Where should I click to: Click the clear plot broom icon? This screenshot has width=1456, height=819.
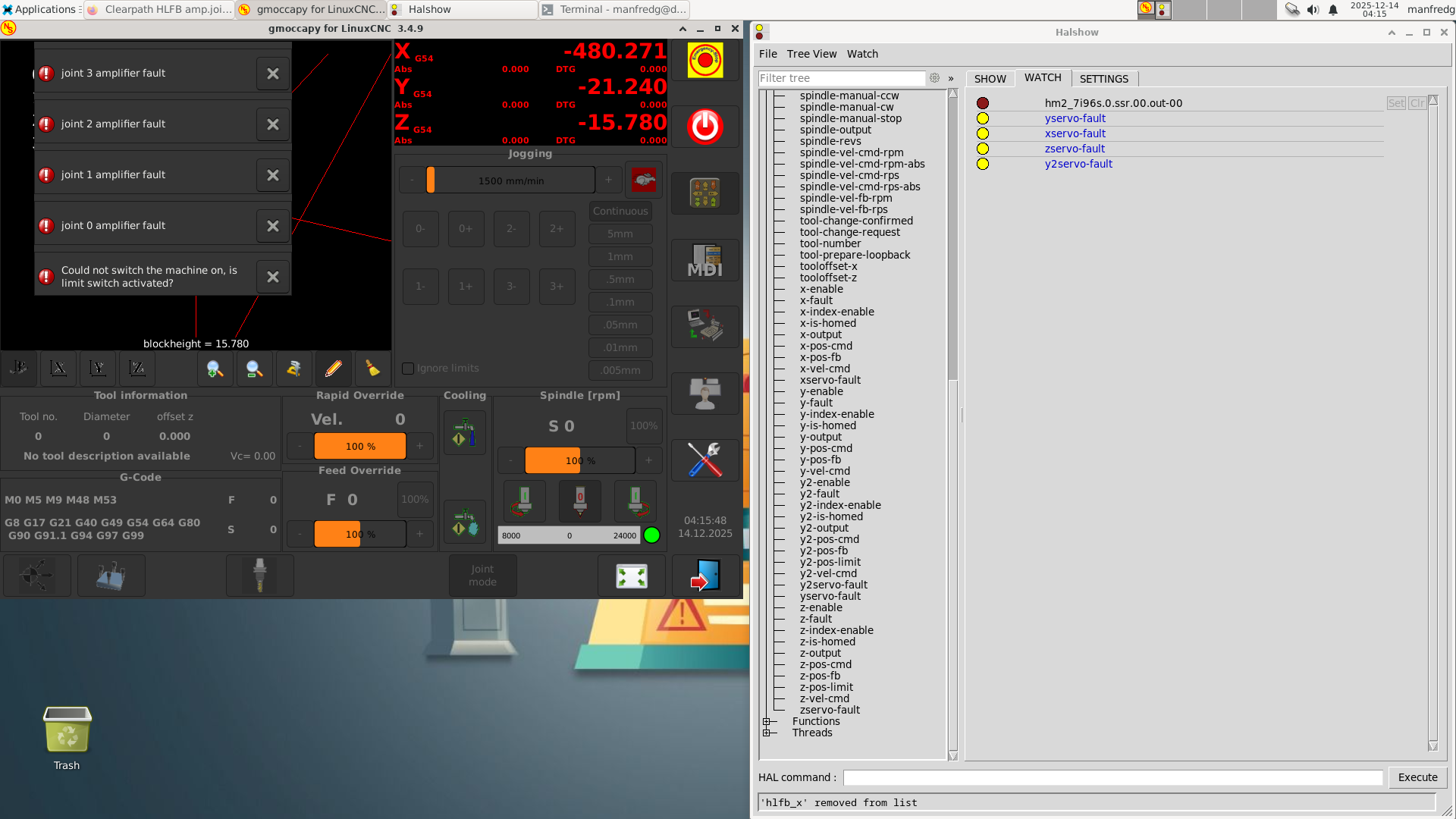pos(372,369)
